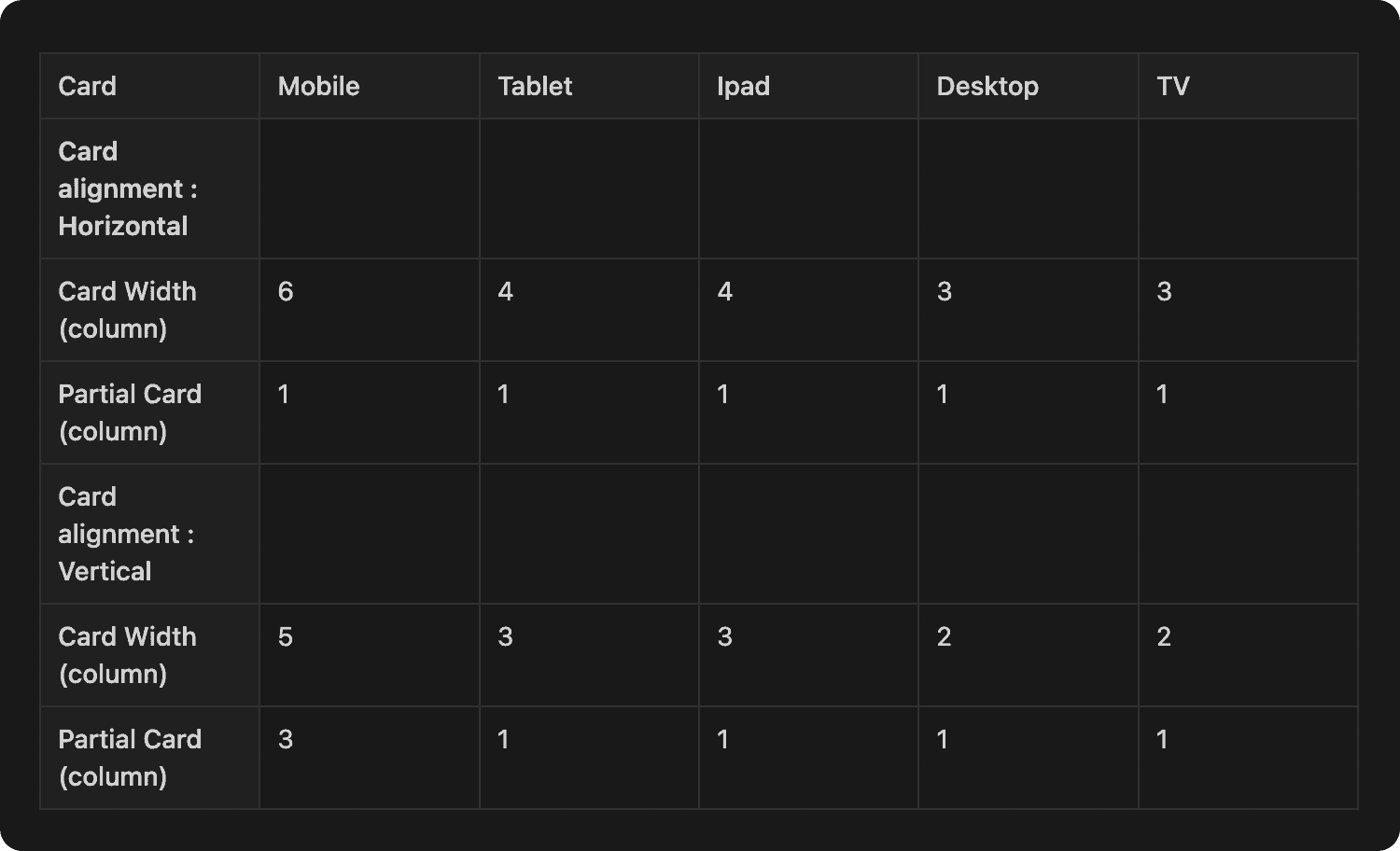This screenshot has height=851, width=1400.
Task: Click the Mobile column header
Action: [370, 86]
